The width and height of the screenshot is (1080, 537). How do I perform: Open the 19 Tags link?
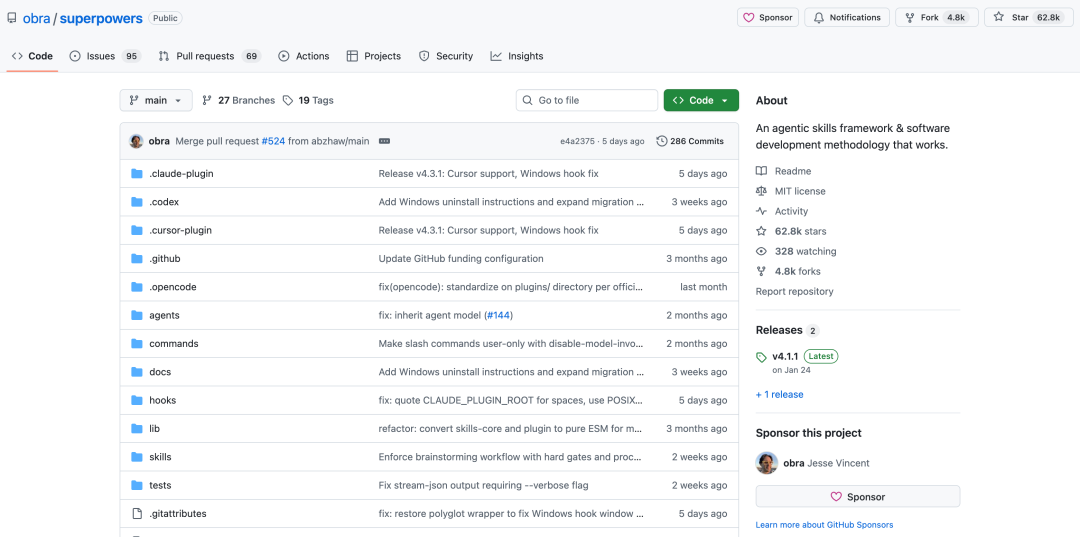[x=308, y=100]
